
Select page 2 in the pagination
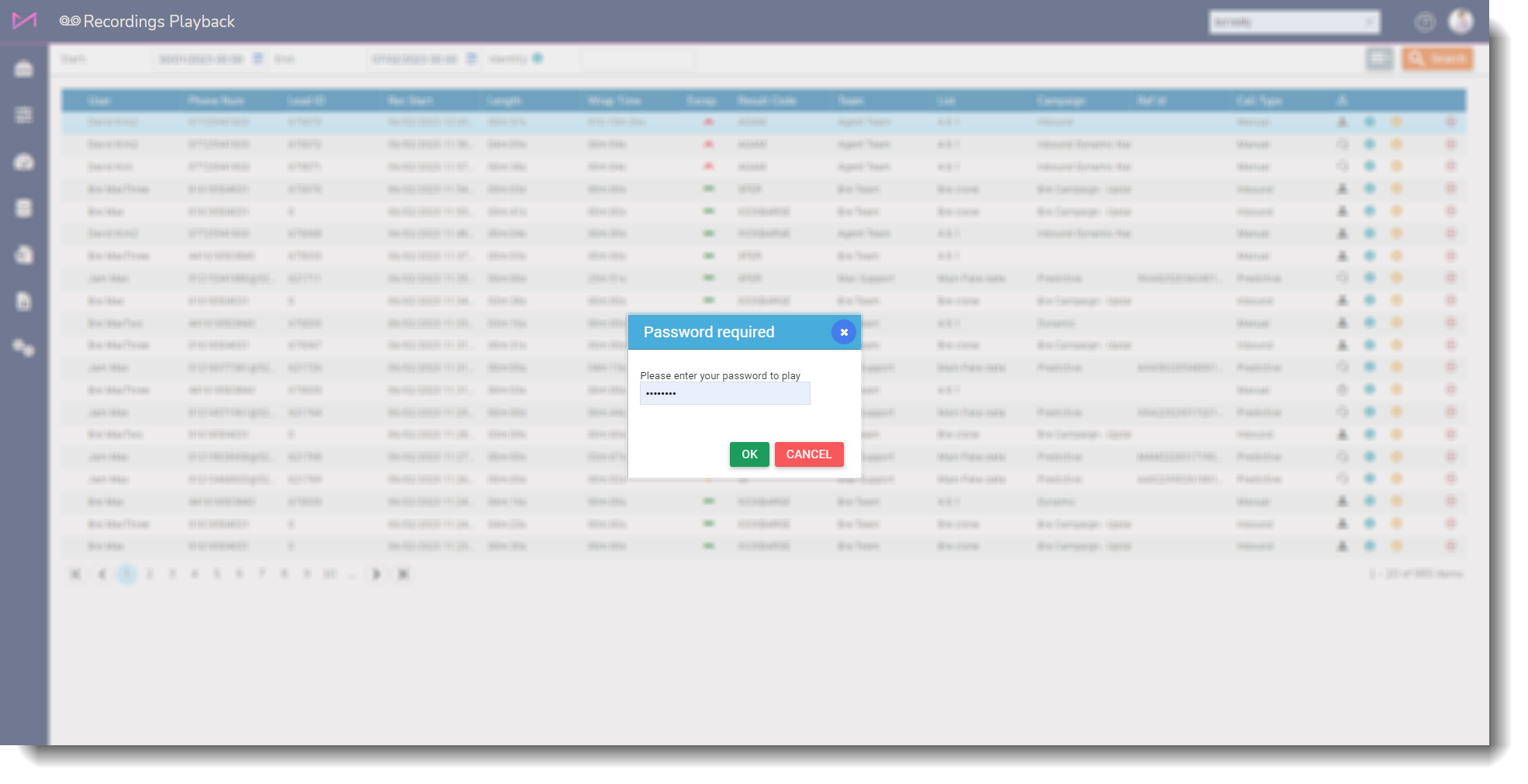pos(149,574)
